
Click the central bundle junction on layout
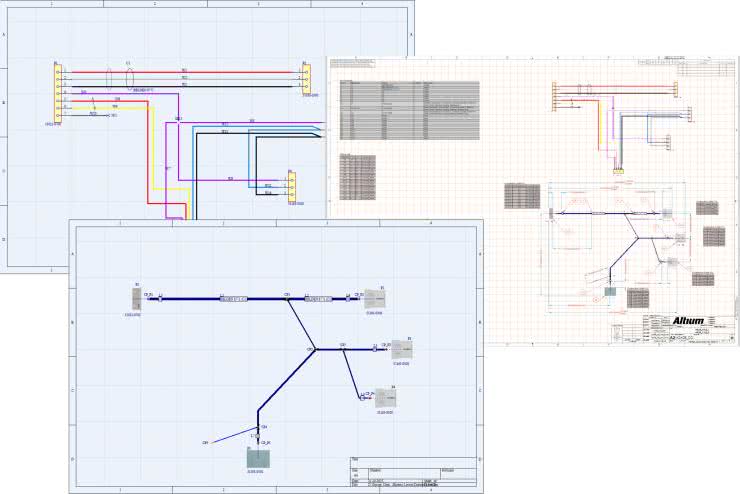click(311, 348)
